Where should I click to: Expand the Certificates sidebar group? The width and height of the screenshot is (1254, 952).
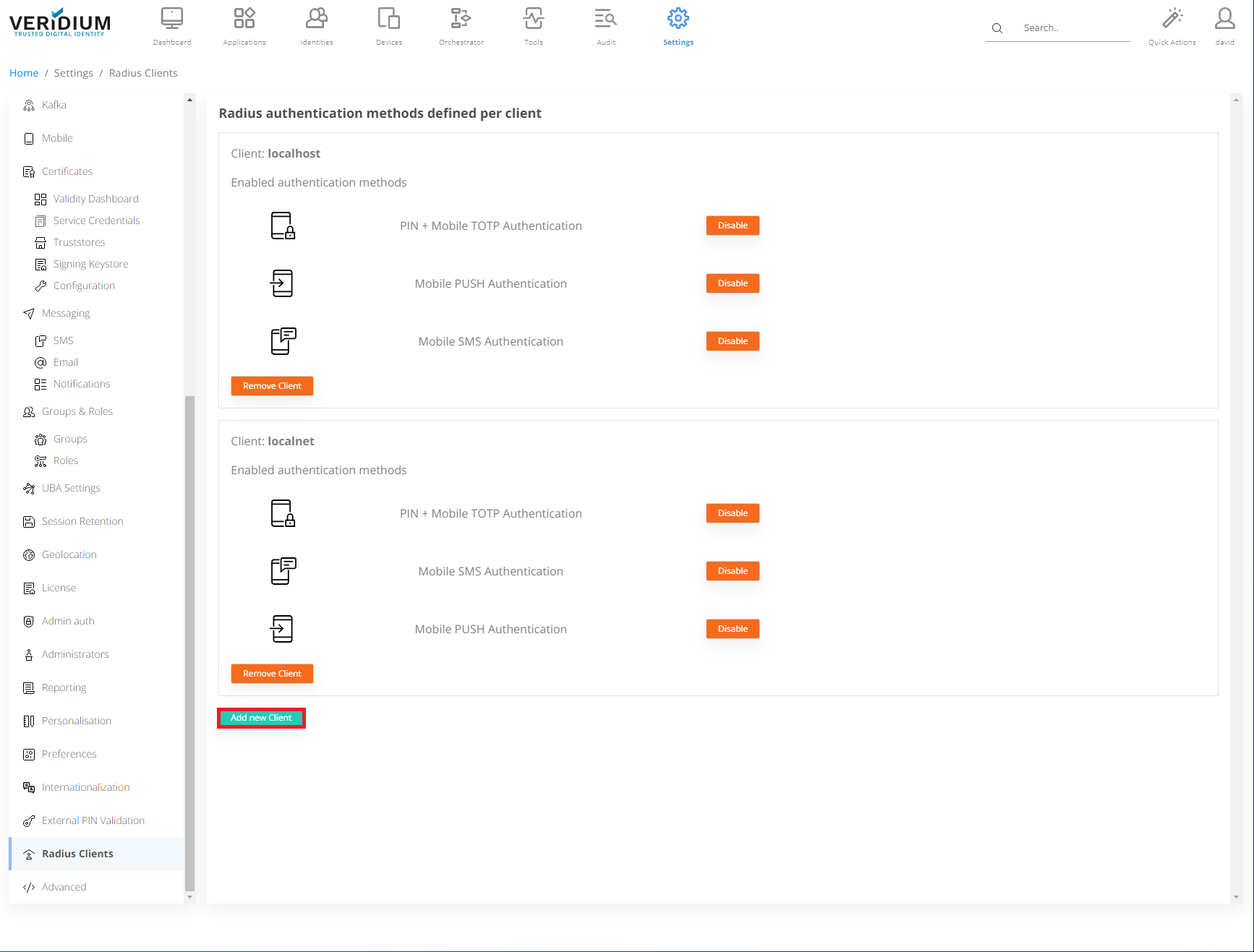click(67, 171)
